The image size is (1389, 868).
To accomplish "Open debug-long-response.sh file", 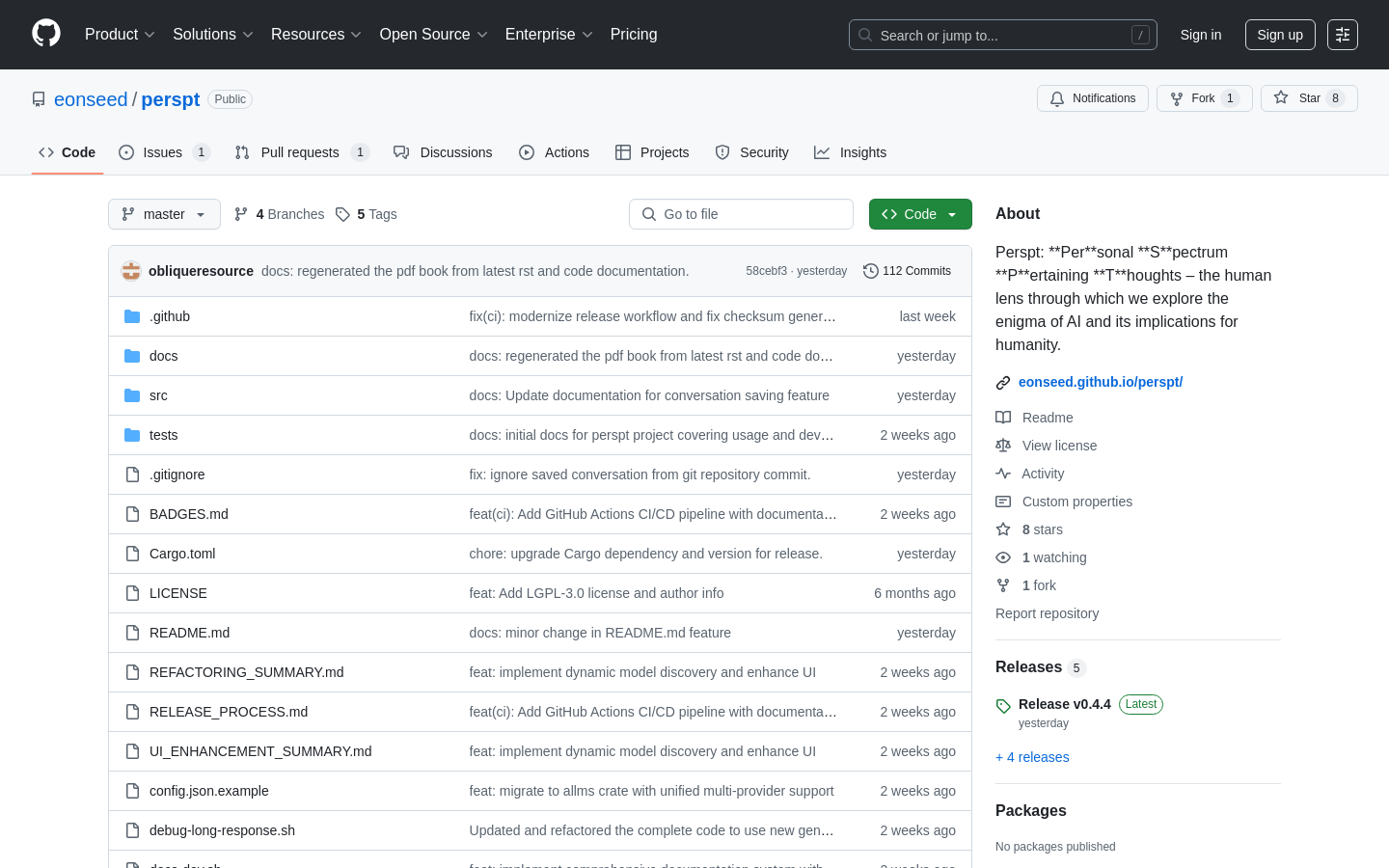I will pyautogui.click(x=222, y=830).
